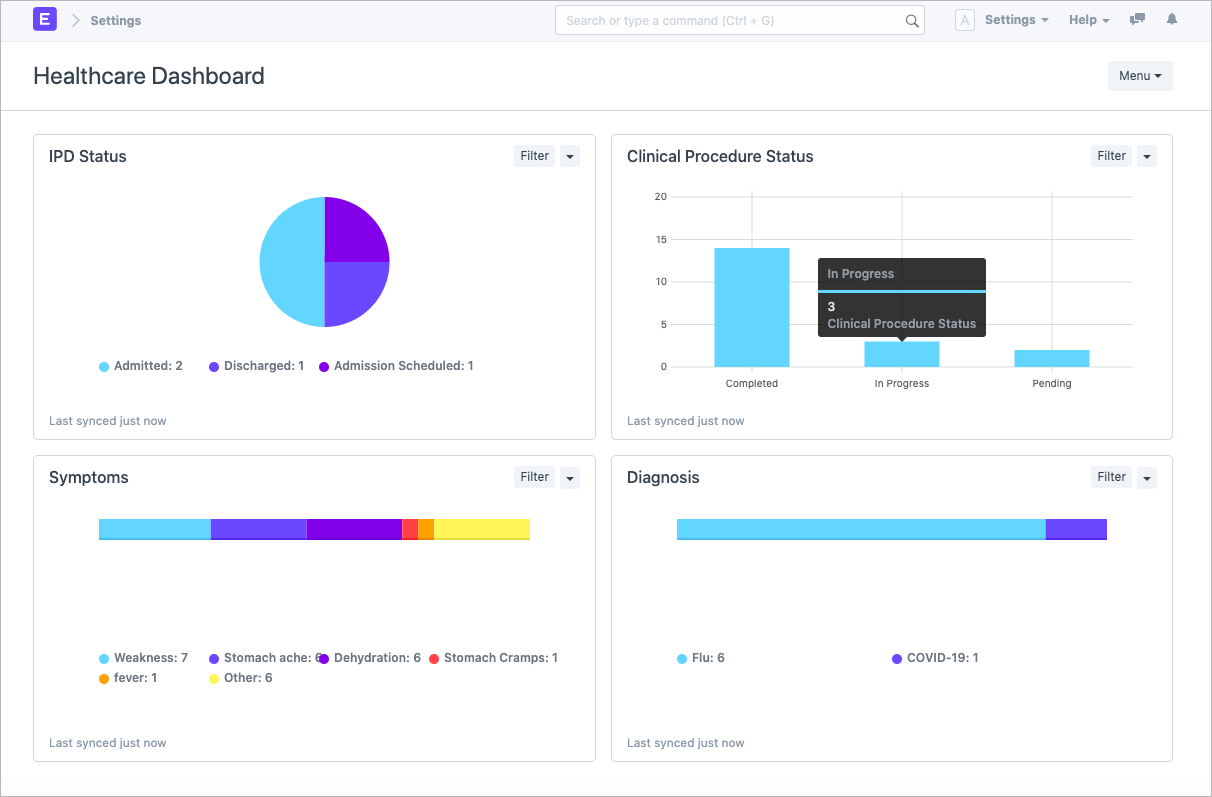Toggle the Weakness legend entry
1212x797 pixels.
click(x=145, y=658)
